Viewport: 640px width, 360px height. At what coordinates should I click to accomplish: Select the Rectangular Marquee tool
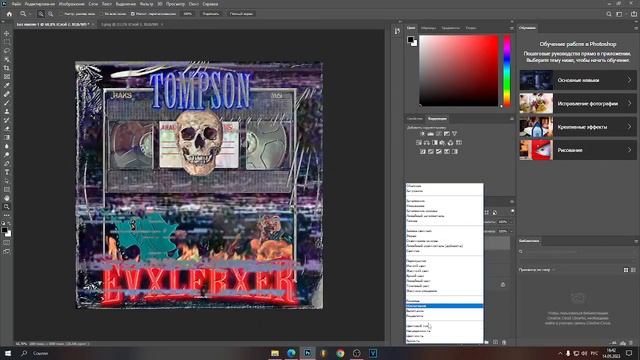pyautogui.click(x=7, y=42)
